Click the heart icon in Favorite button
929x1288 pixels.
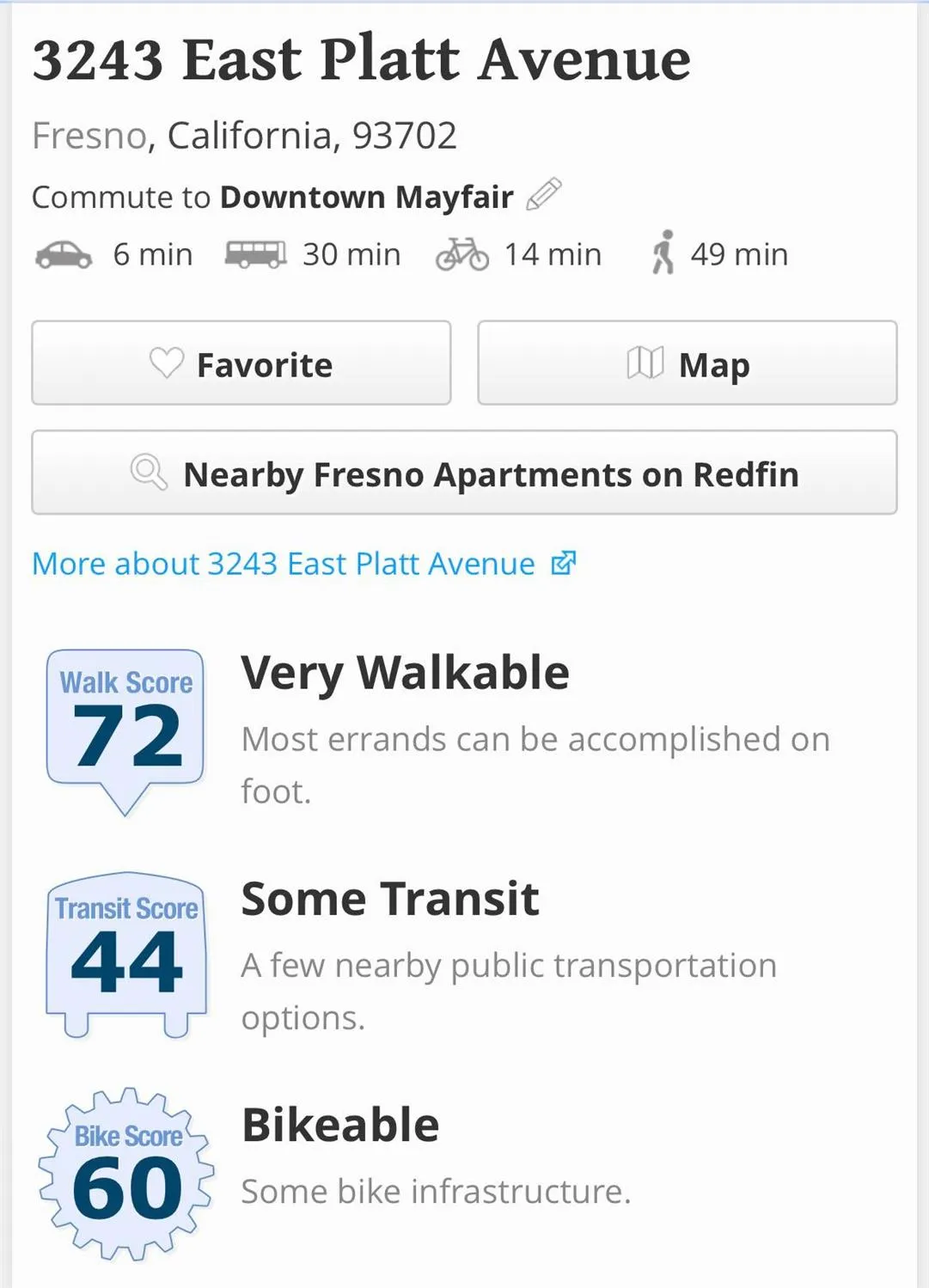coord(167,363)
